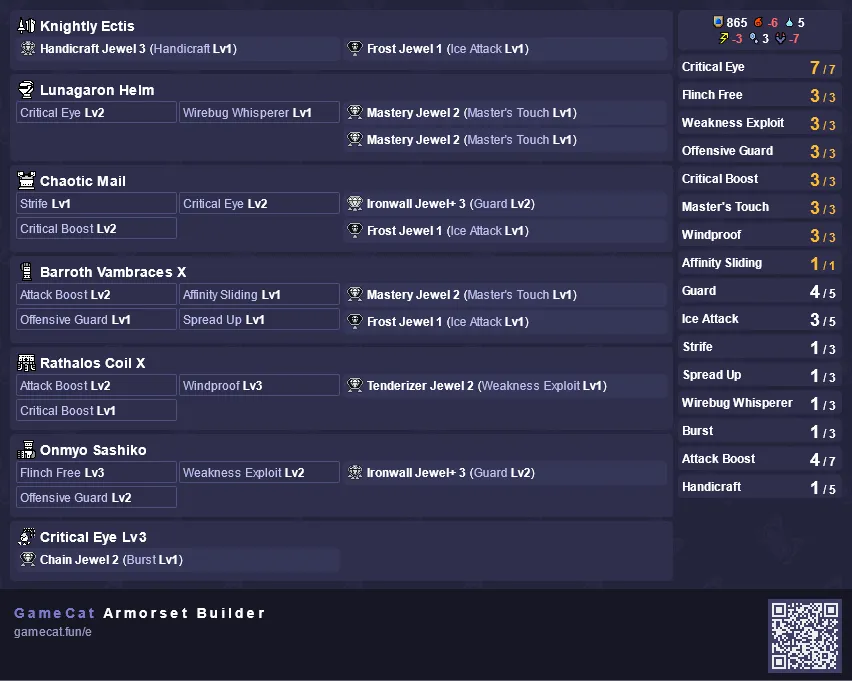Viewport: 852px width, 681px height.
Task: Select the Critical Eye 7/7 skill summary row
Action: point(759,67)
